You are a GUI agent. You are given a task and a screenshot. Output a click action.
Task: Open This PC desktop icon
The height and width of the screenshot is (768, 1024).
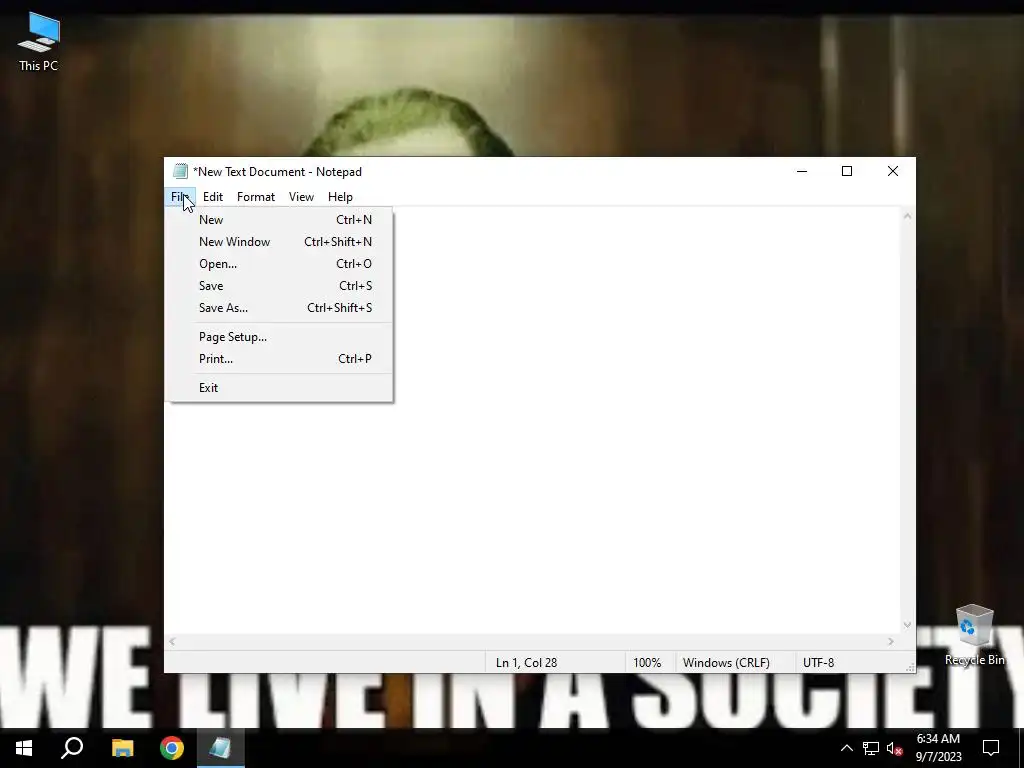coord(39,41)
